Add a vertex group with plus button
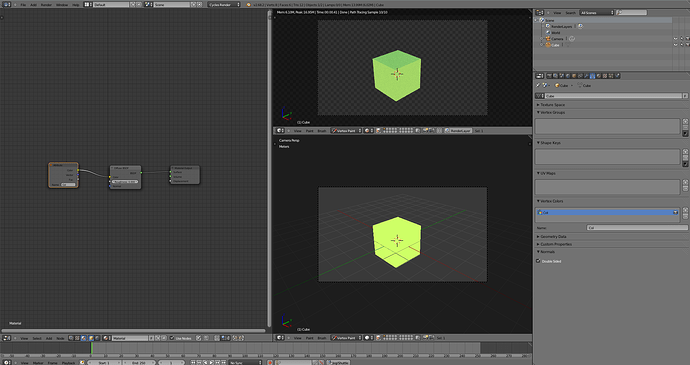The width and height of the screenshot is (690, 365). 685,121
